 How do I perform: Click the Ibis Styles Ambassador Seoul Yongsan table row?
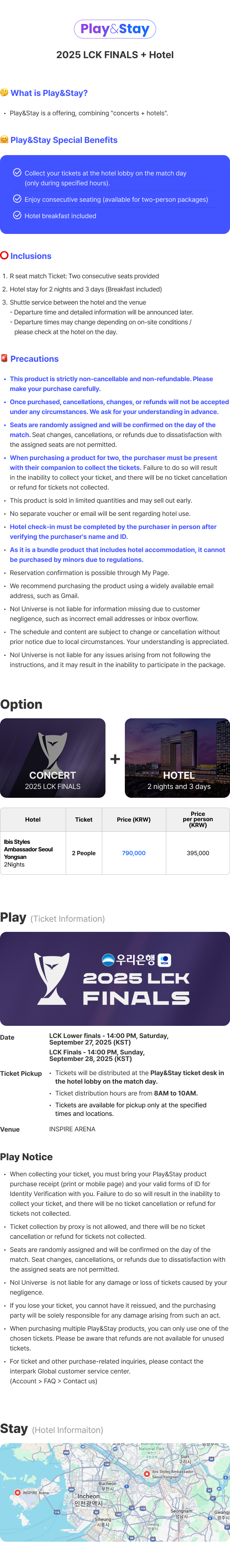point(115,853)
